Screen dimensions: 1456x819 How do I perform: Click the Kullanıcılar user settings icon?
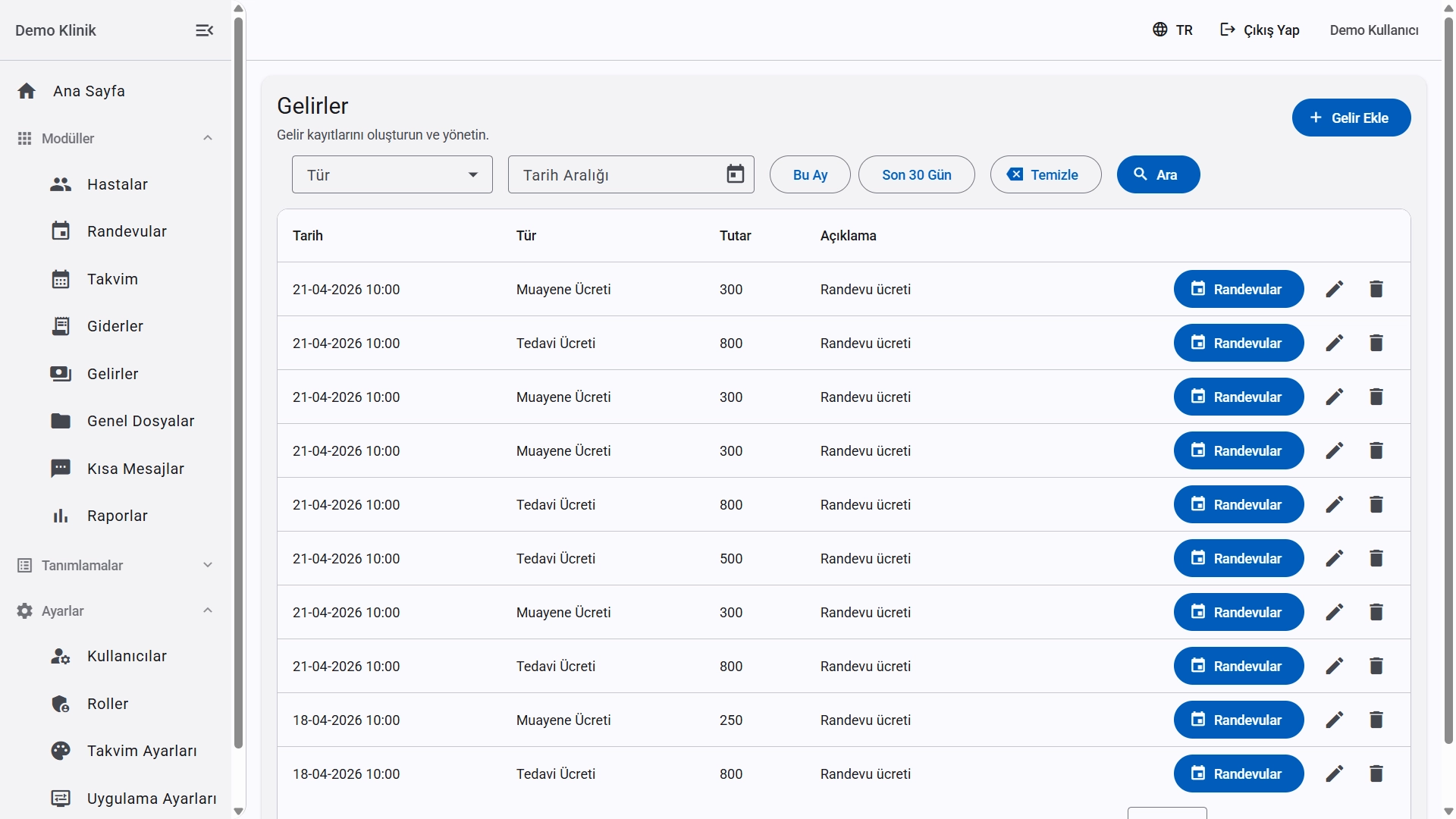click(x=61, y=656)
